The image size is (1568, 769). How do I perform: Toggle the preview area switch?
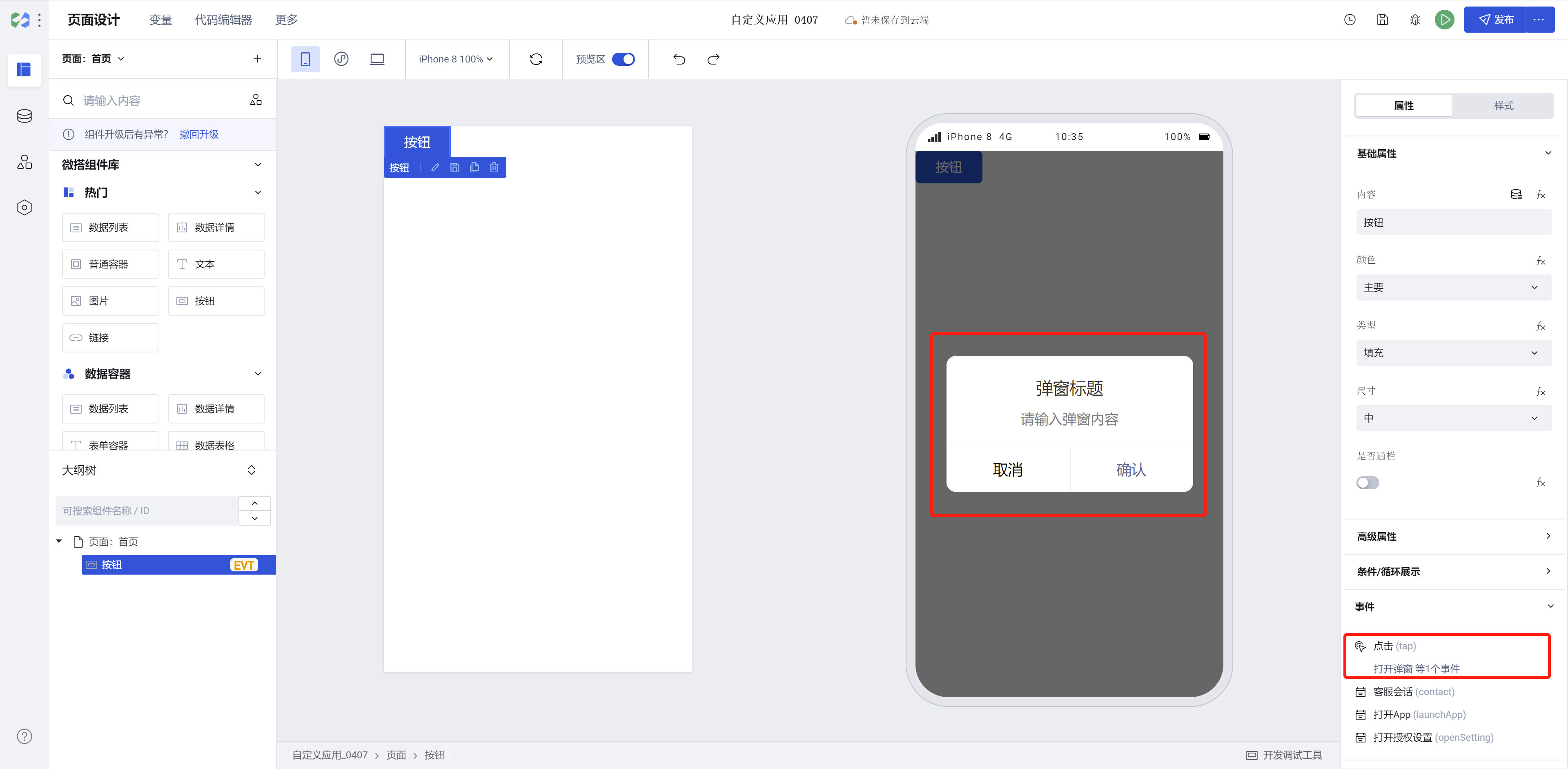tap(623, 59)
